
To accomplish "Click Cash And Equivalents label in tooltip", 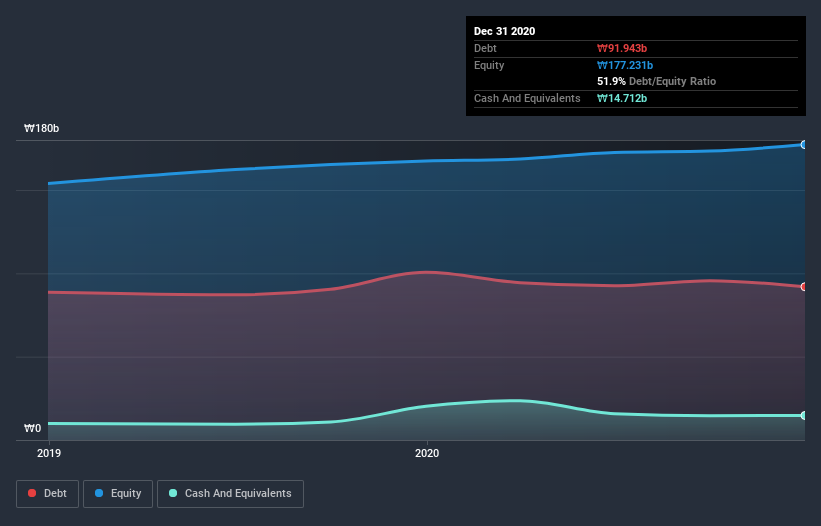I will point(527,98).
